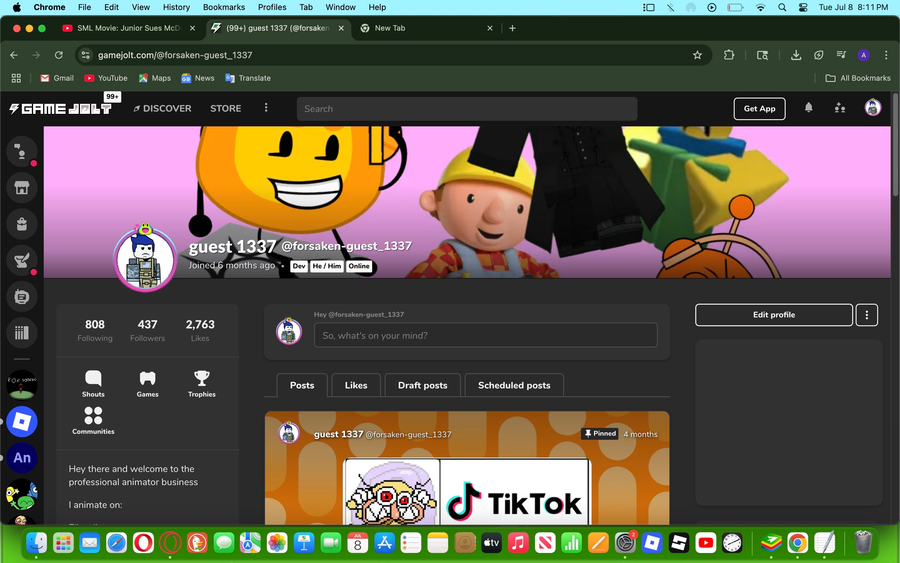The width and height of the screenshot is (900, 563).
Task: Open Chrome extensions puzzle icon
Action: [729, 55]
